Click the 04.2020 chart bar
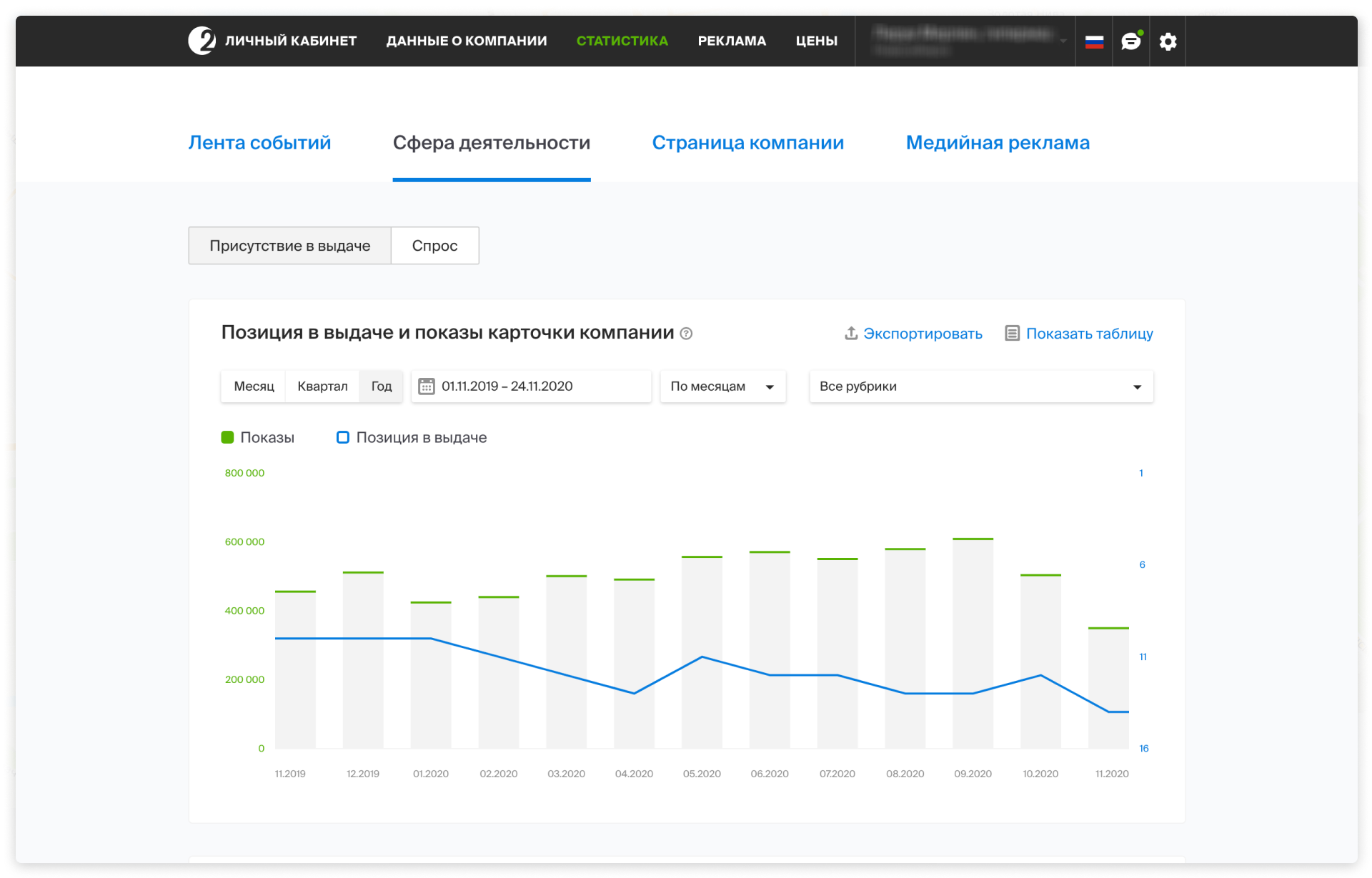1372x878 pixels. tap(634, 664)
